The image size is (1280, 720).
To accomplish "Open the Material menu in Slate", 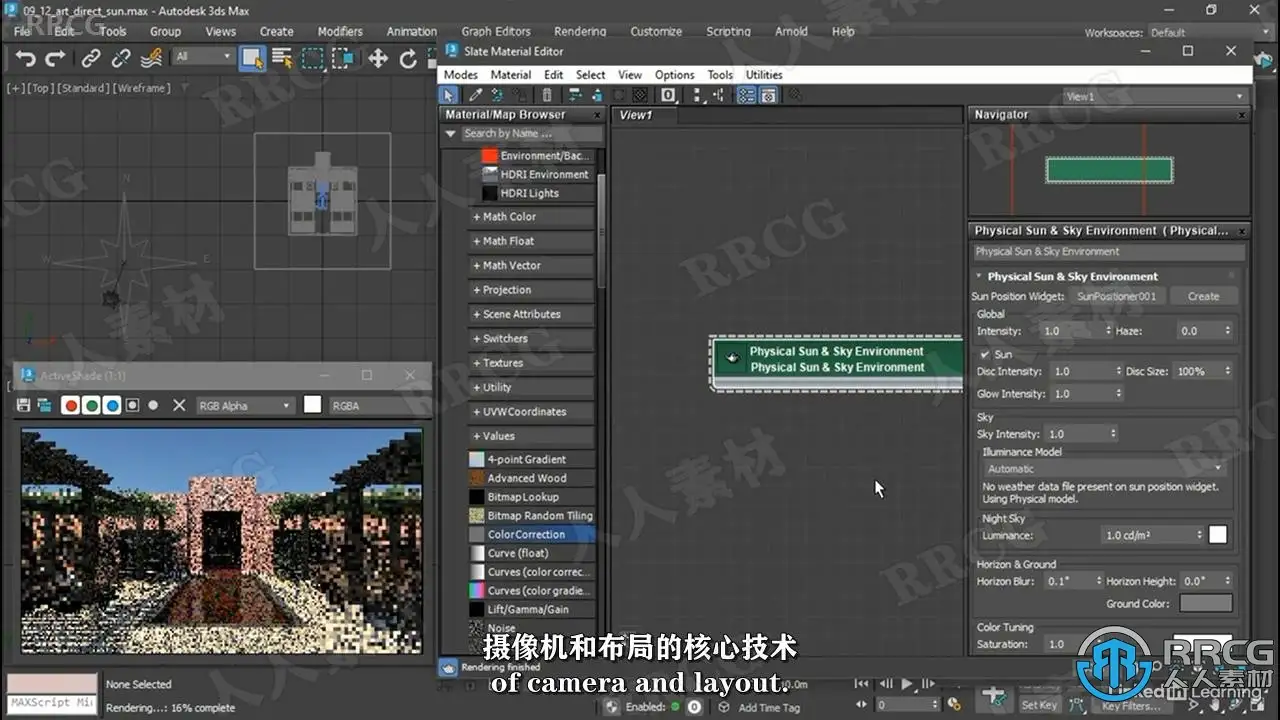I will tap(511, 75).
